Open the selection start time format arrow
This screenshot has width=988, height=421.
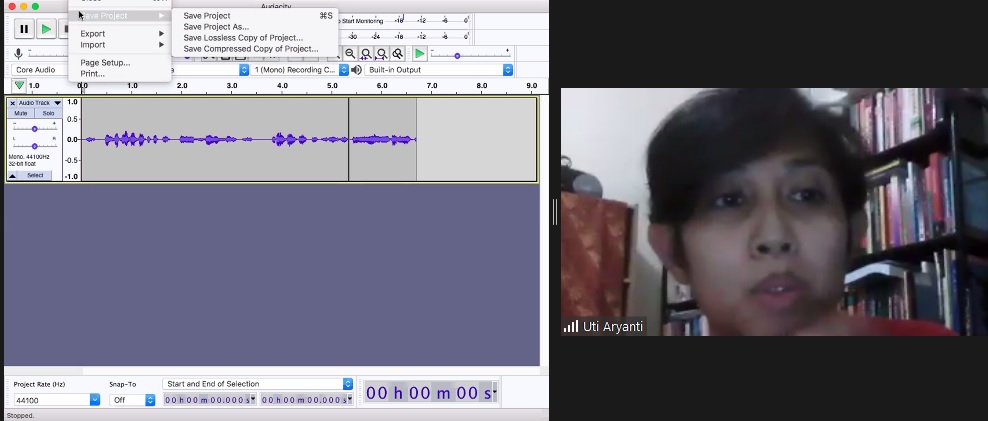tap(253, 399)
